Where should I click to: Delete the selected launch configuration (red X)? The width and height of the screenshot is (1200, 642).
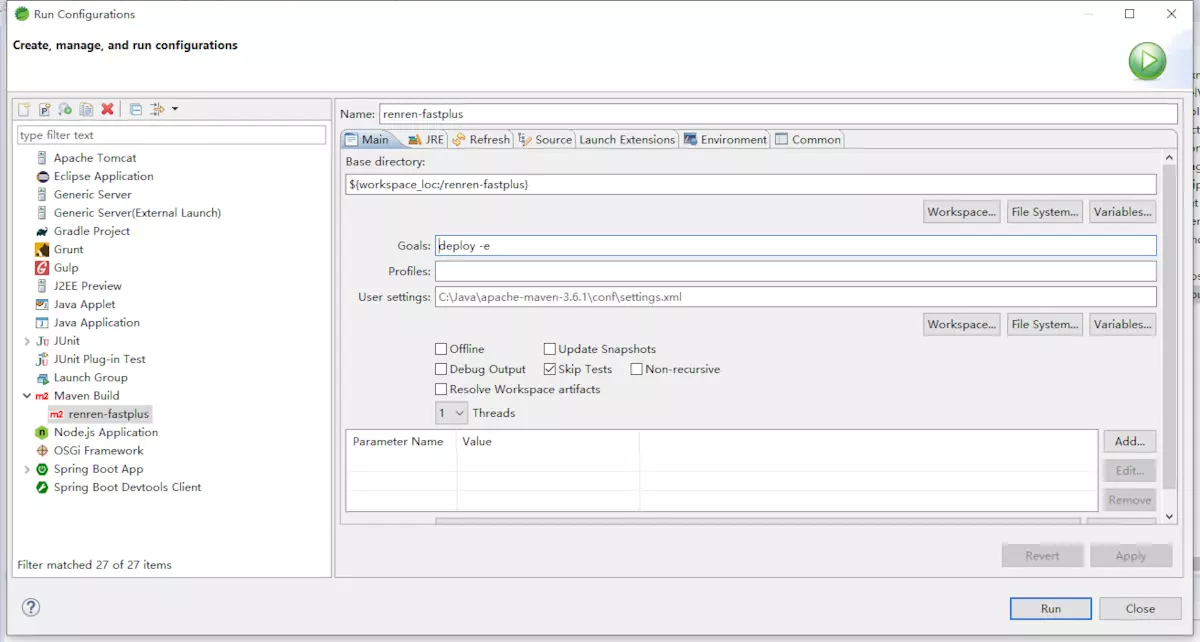(107, 109)
